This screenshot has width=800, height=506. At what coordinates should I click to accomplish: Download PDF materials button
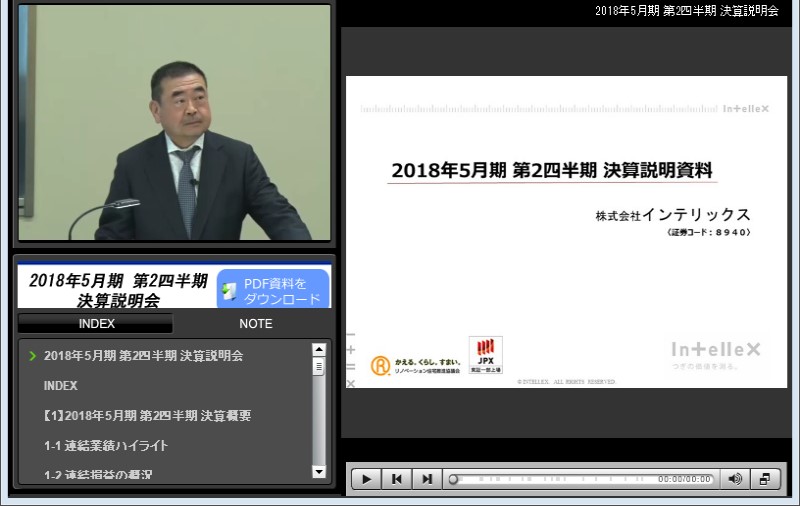[273, 289]
